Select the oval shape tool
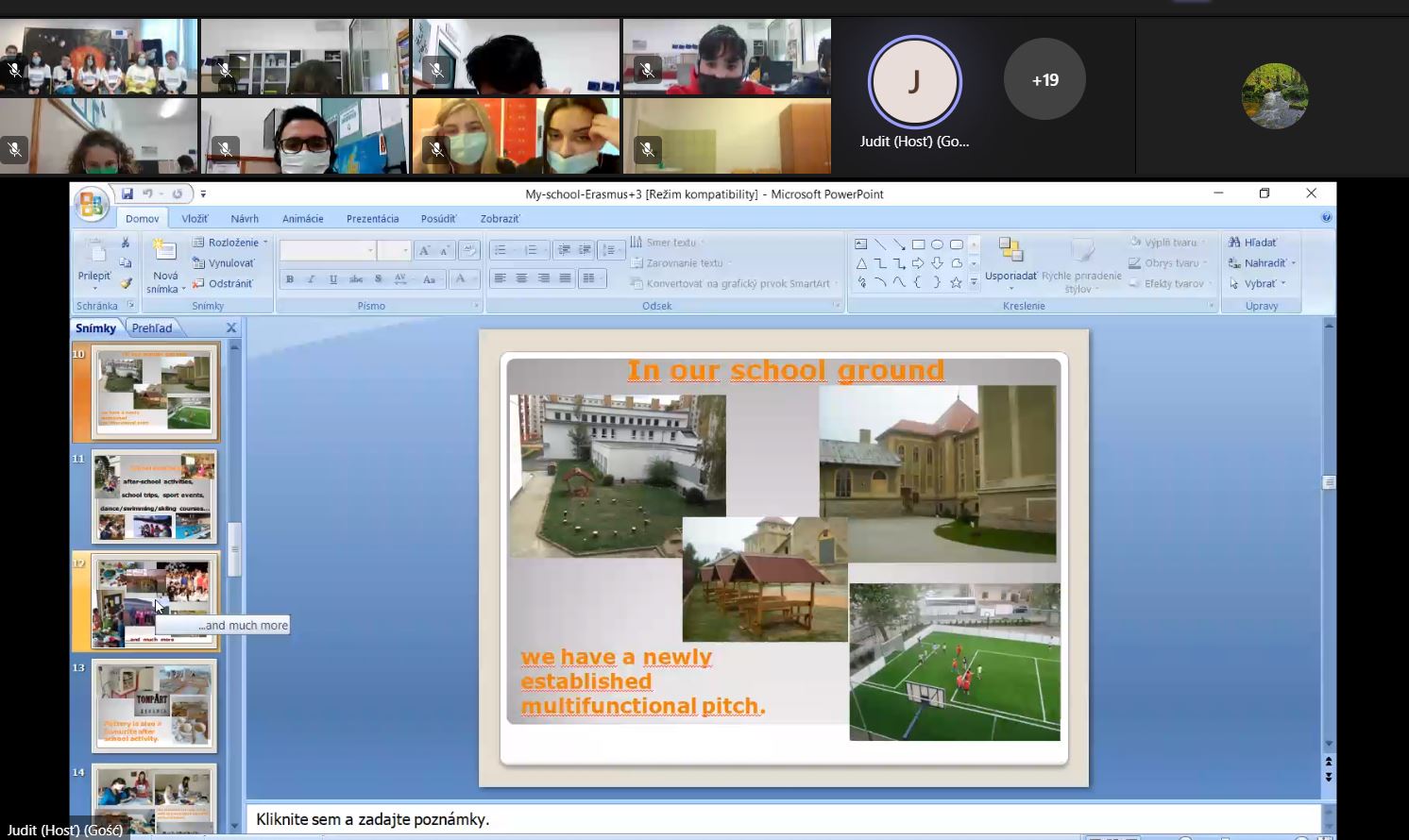The width and height of the screenshot is (1409, 840). 937,244
